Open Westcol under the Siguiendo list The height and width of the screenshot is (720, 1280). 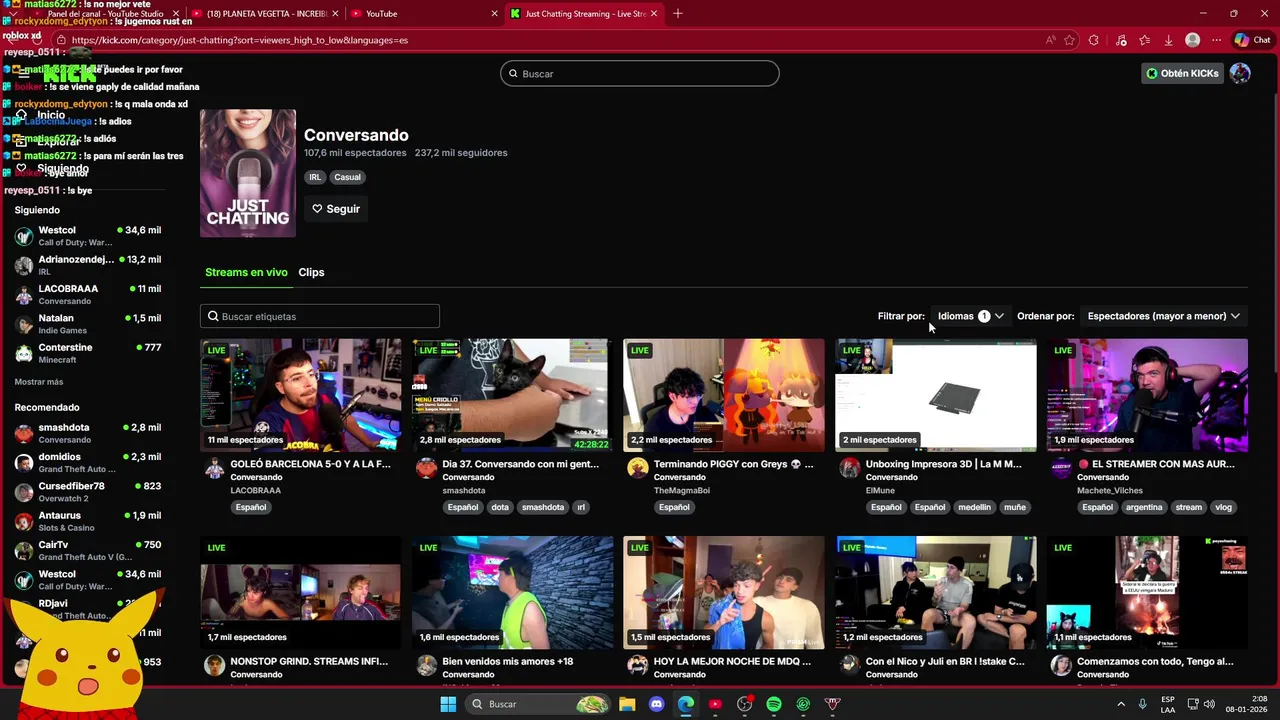[88, 236]
